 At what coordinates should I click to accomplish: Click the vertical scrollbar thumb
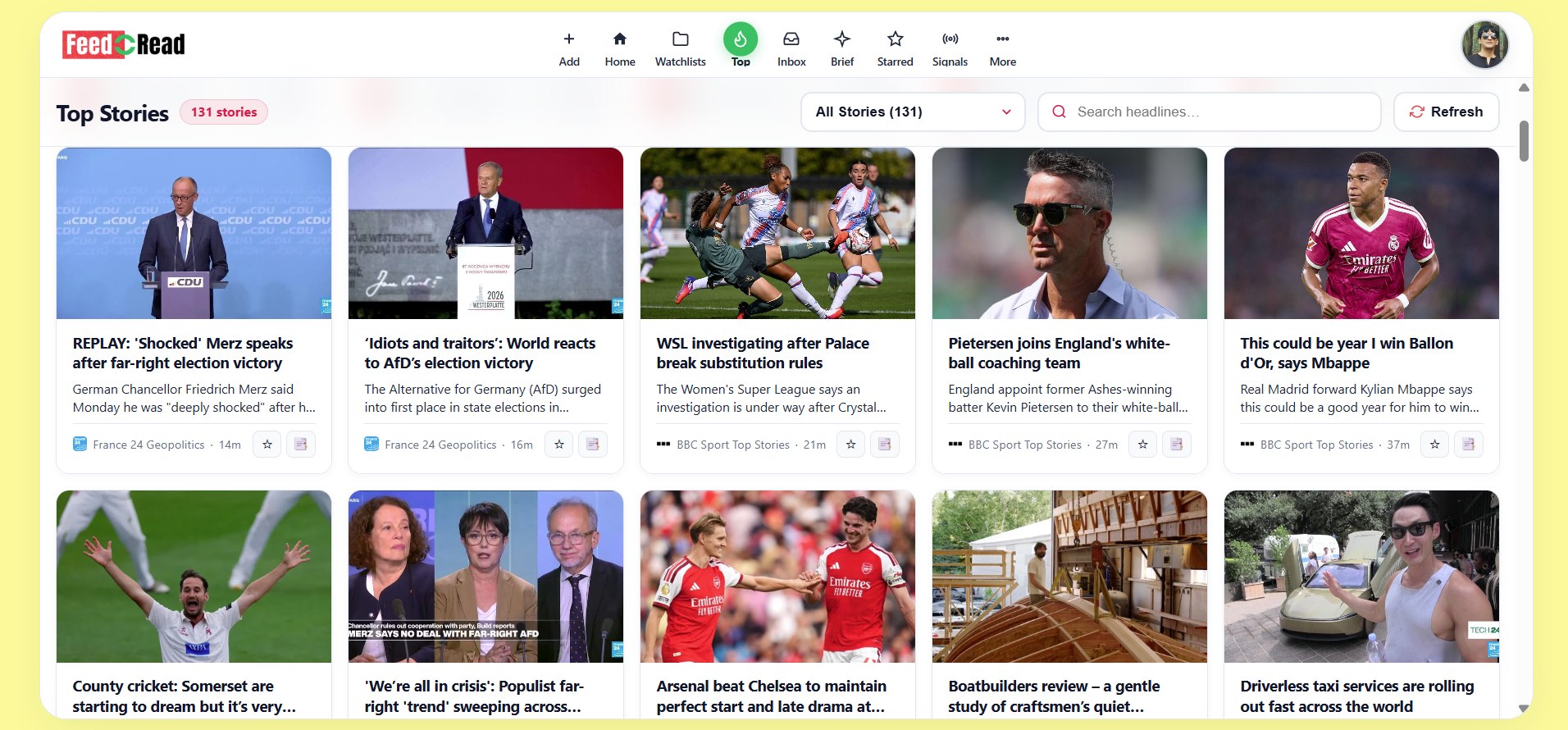[1524, 141]
